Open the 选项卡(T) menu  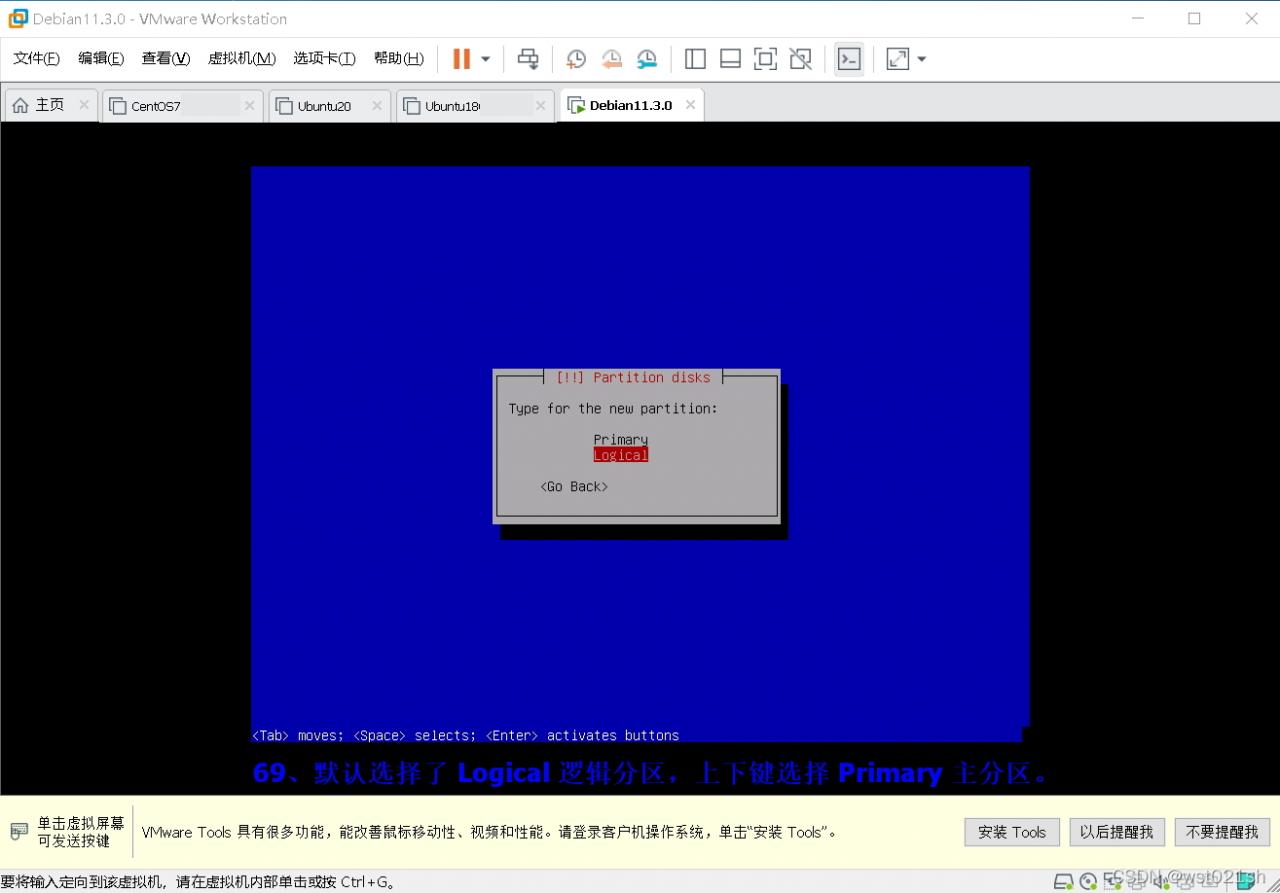tap(324, 58)
